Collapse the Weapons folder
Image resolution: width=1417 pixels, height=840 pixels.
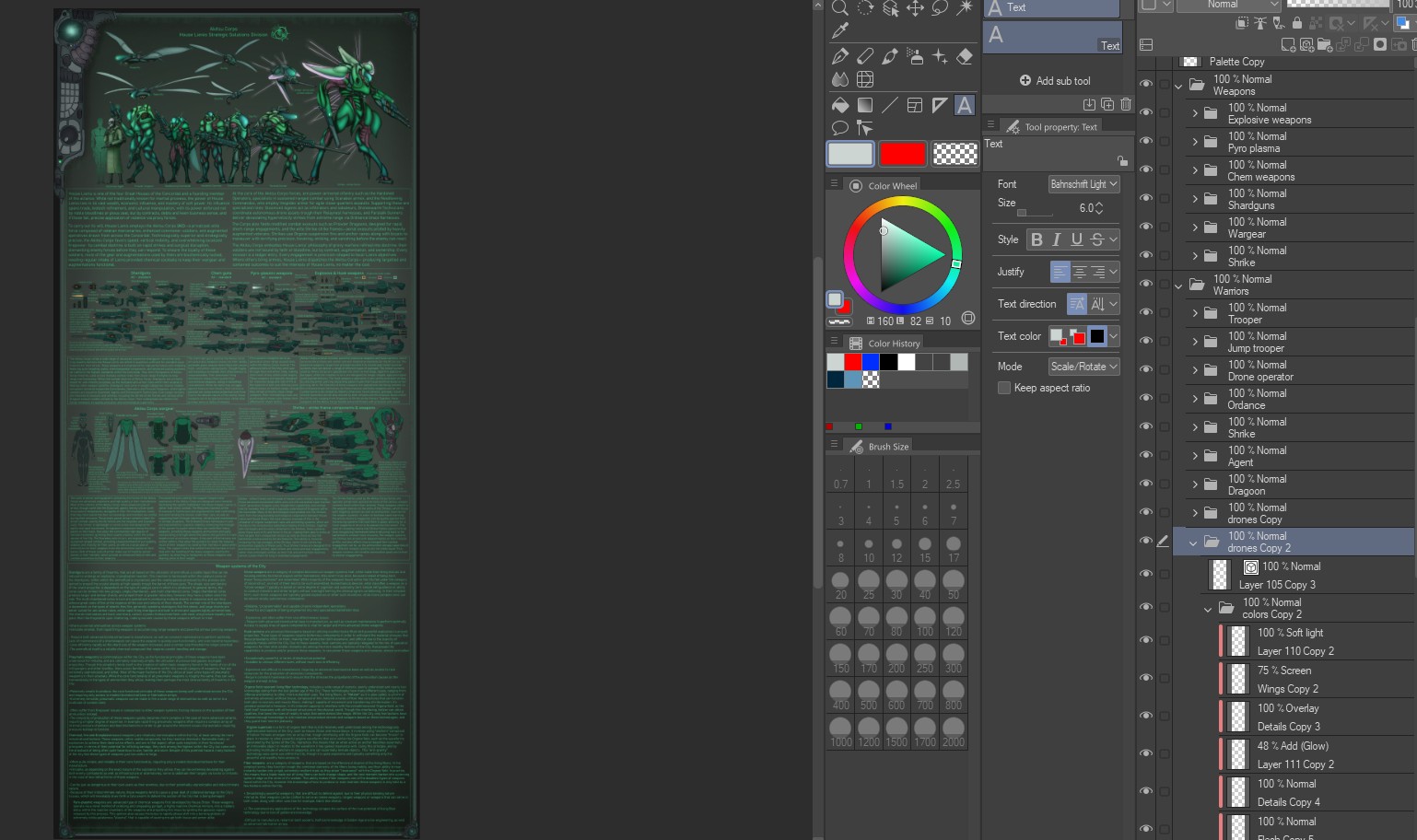point(1178,86)
